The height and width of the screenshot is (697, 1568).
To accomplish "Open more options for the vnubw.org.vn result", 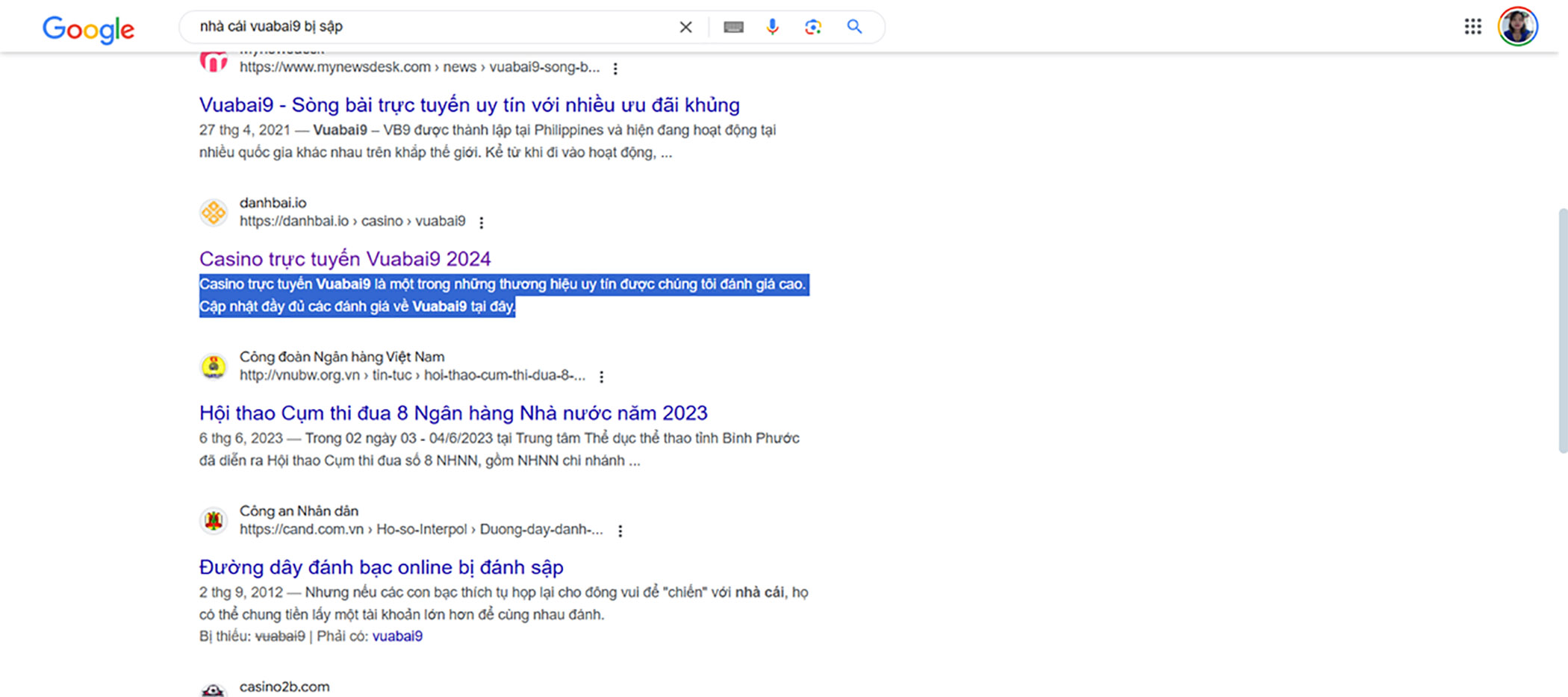I will click(602, 377).
